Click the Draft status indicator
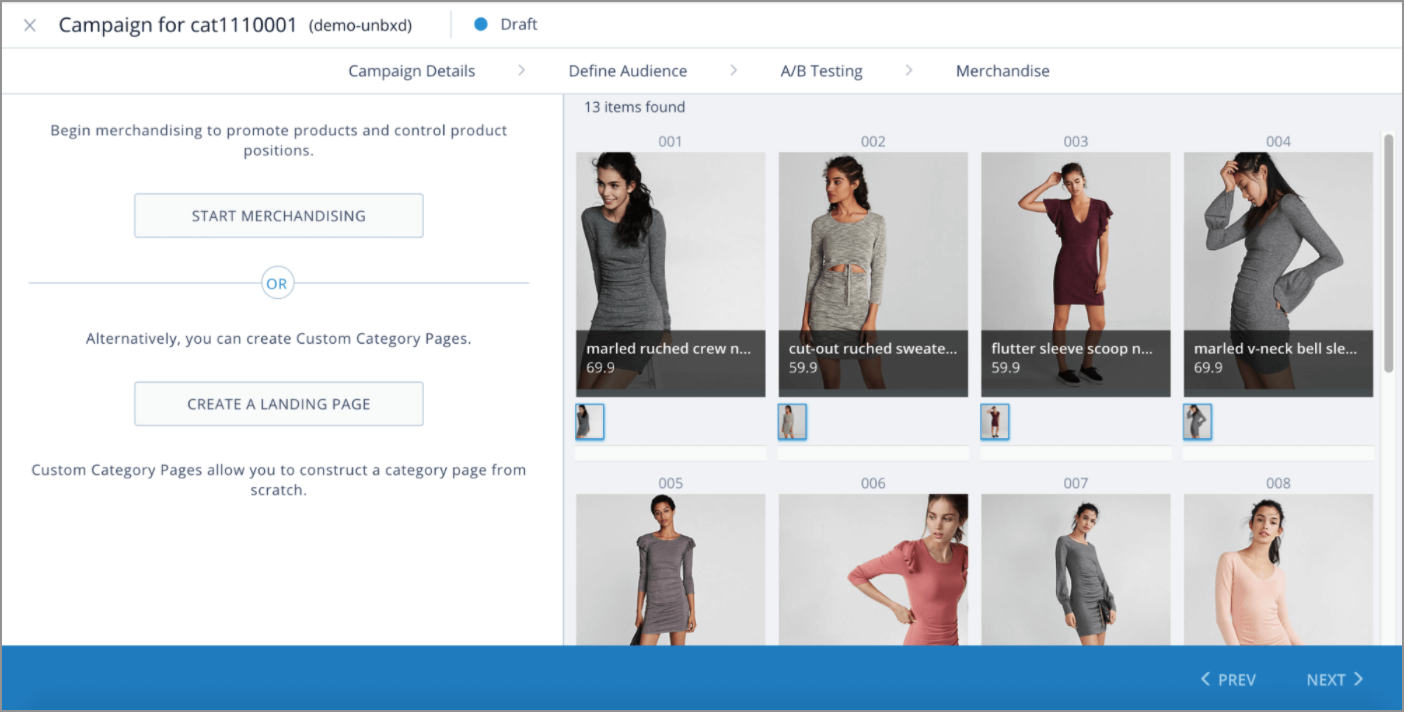Image resolution: width=1404 pixels, height=716 pixels. point(506,24)
